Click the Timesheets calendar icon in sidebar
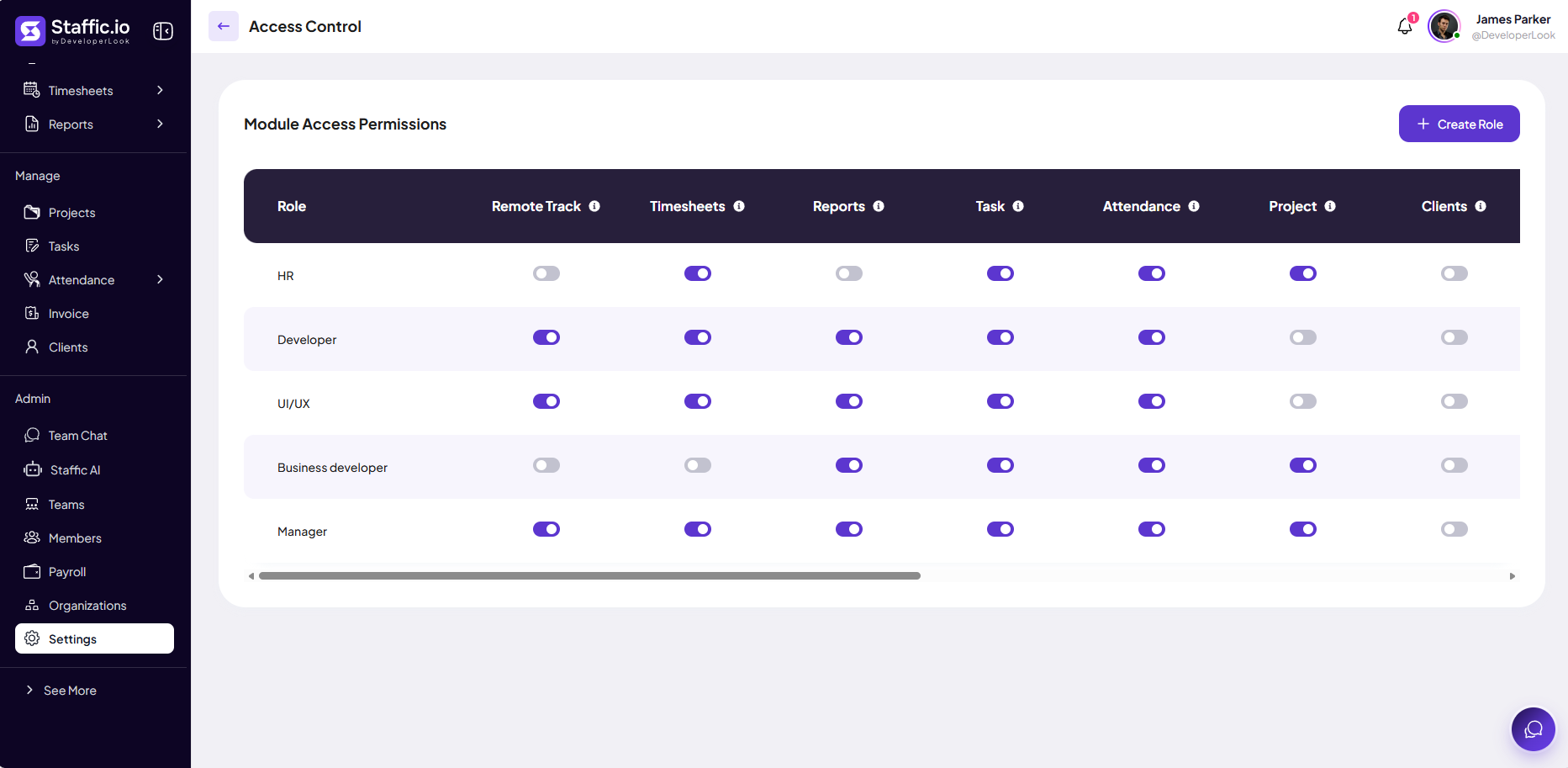Screen dimensions: 1568x768 click(x=32, y=90)
